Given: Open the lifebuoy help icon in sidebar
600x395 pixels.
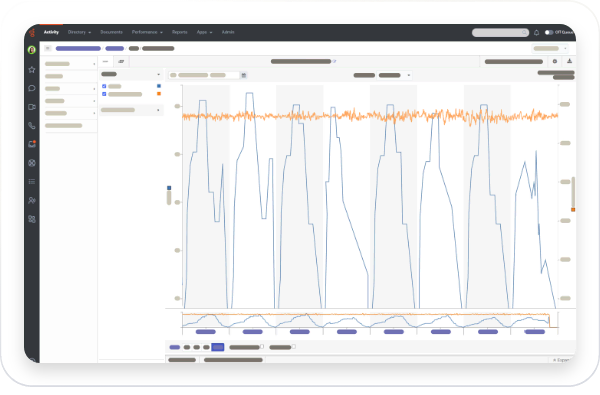Looking at the screenshot, I should [32, 163].
